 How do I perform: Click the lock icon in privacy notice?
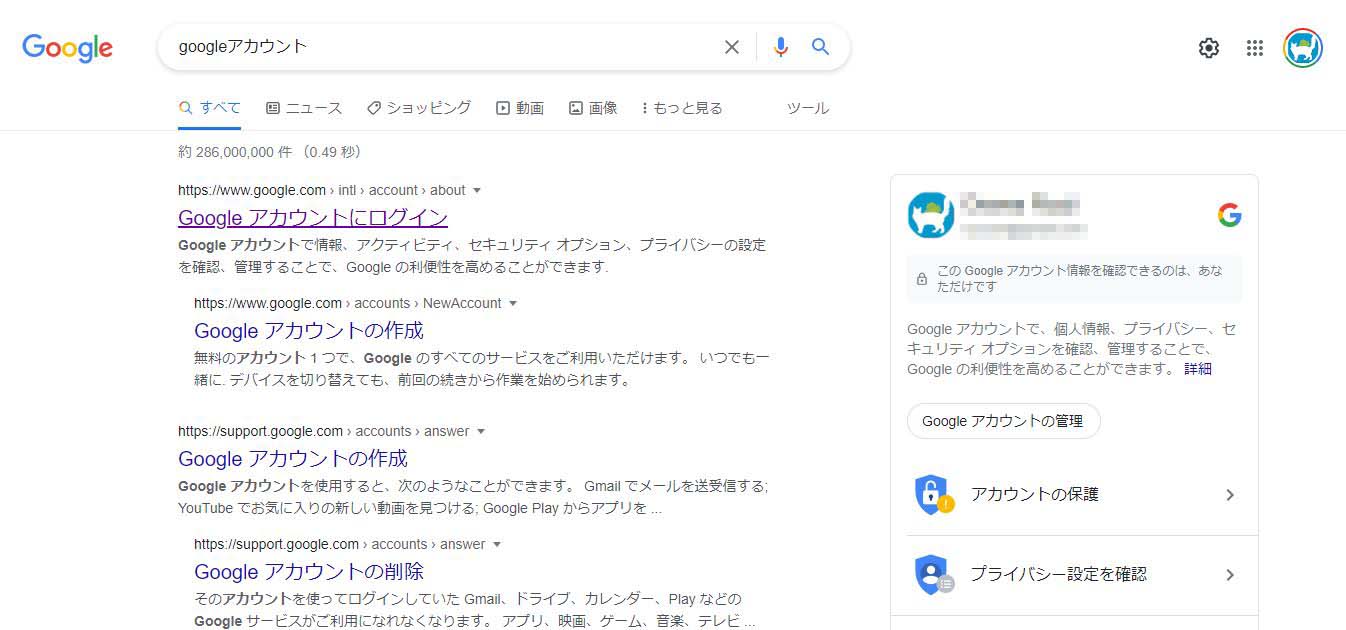(921, 279)
